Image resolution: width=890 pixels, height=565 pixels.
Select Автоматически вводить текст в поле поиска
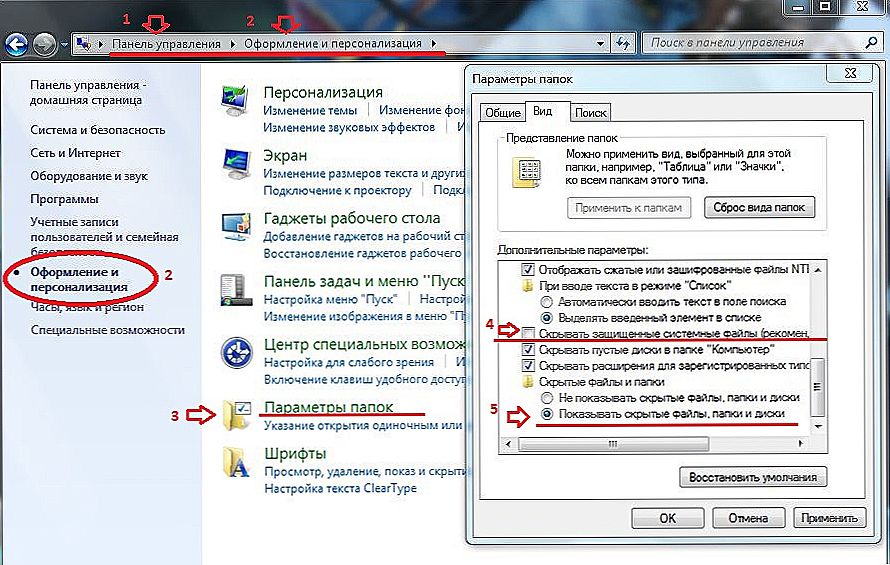click(x=546, y=302)
